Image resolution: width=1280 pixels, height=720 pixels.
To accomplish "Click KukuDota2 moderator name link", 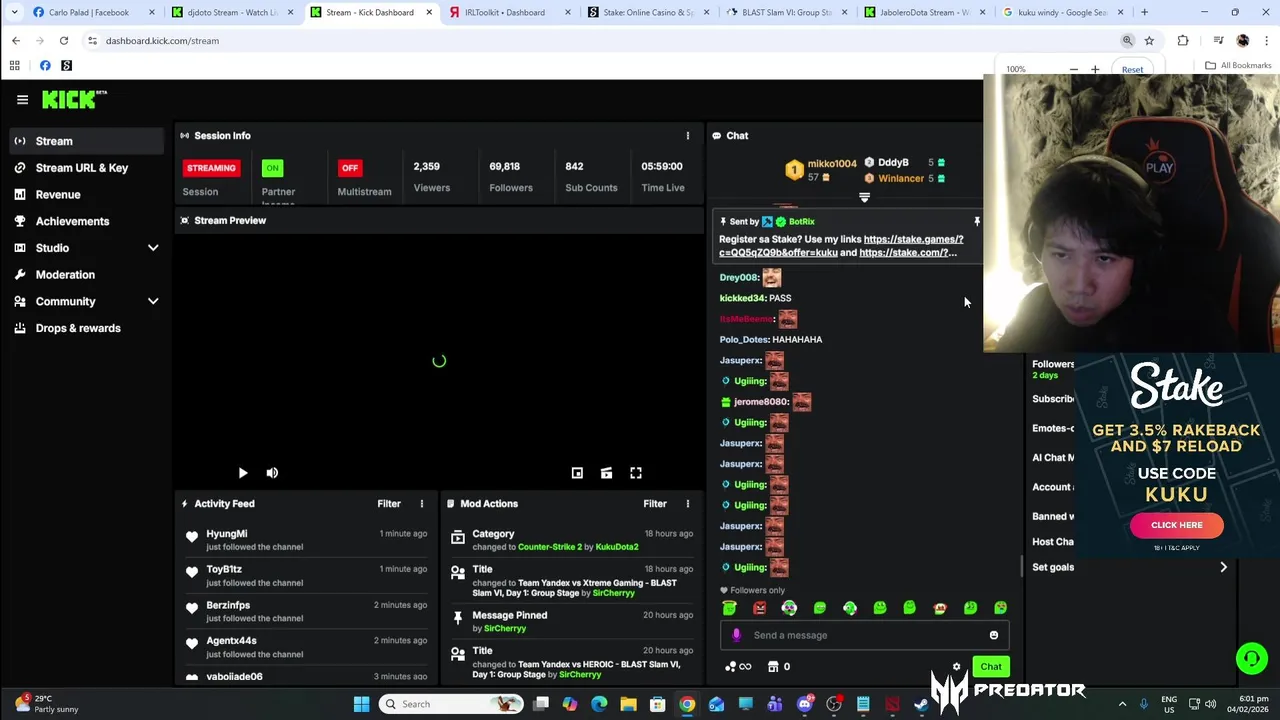I will (x=616, y=547).
